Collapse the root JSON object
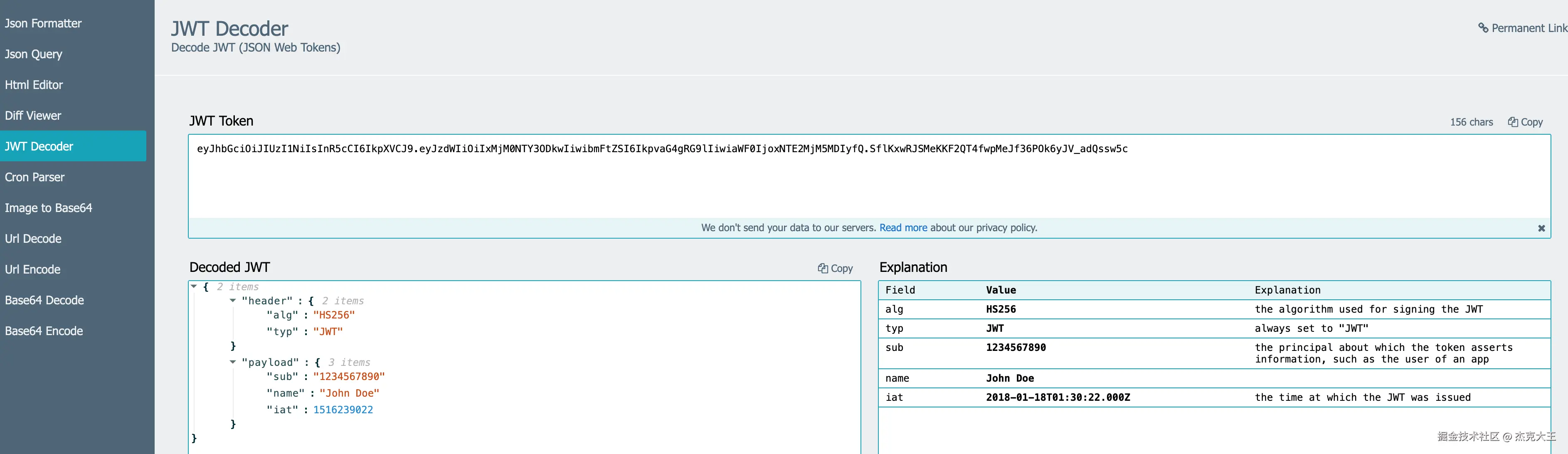1568x454 pixels. click(194, 286)
